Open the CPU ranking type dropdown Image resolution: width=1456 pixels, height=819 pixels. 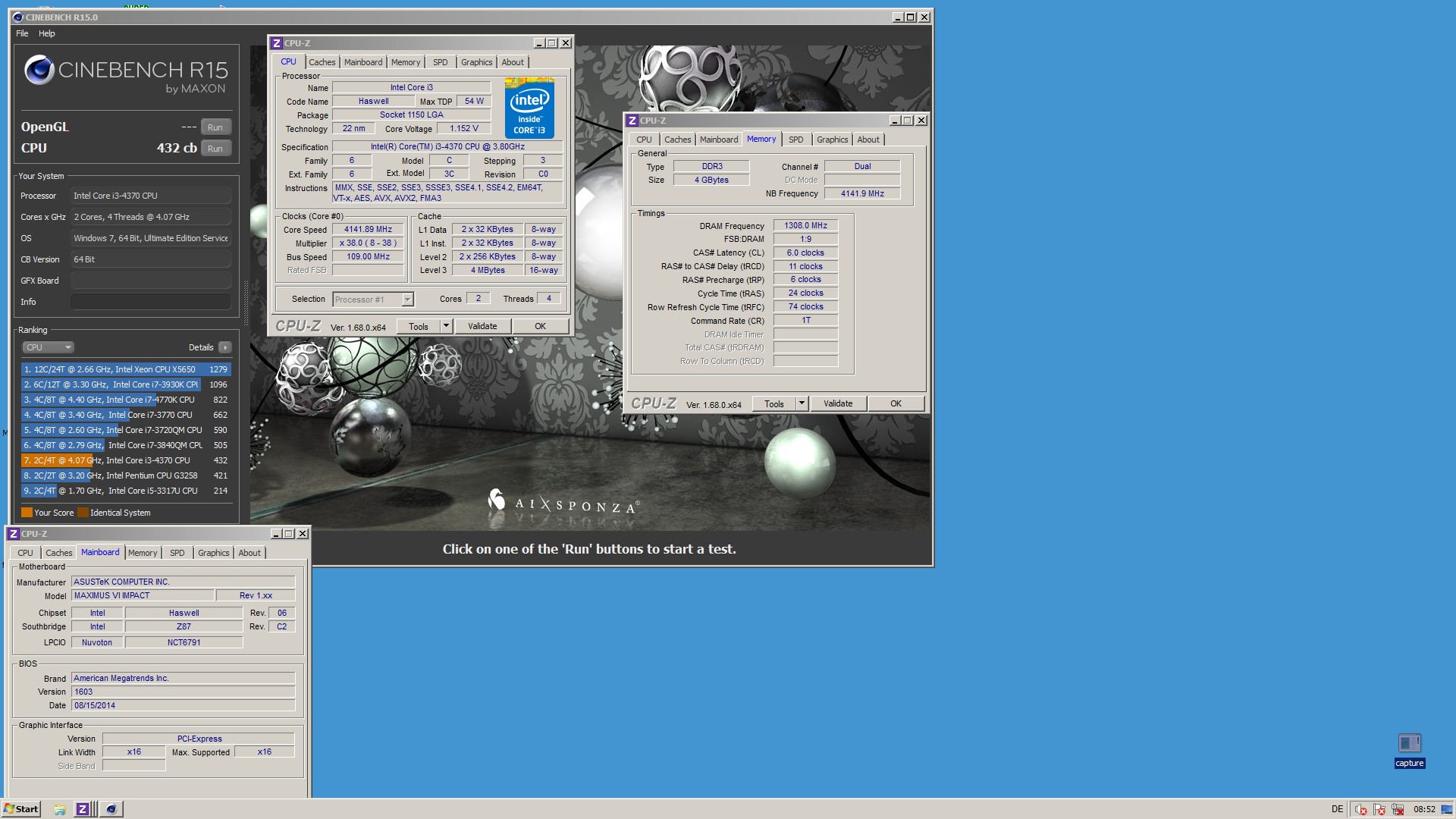[48, 347]
